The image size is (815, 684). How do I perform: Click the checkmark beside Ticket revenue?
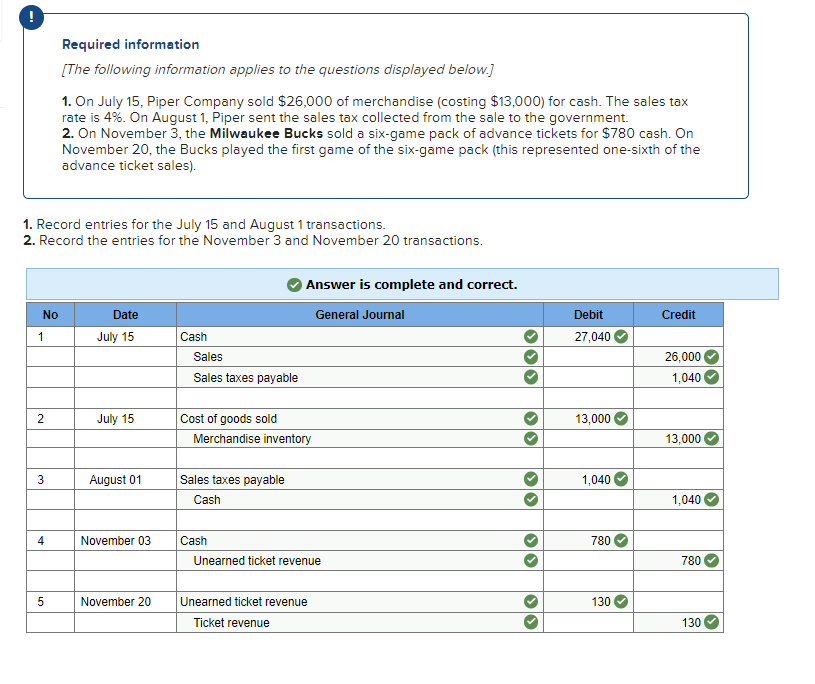tap(530, 621)
